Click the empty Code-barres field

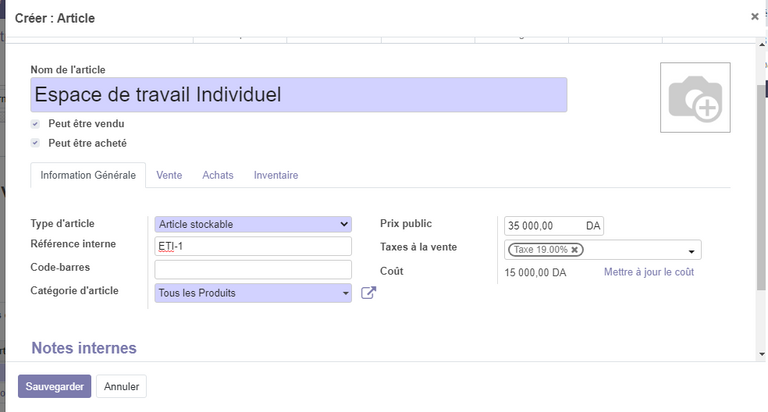coord(253,269)
